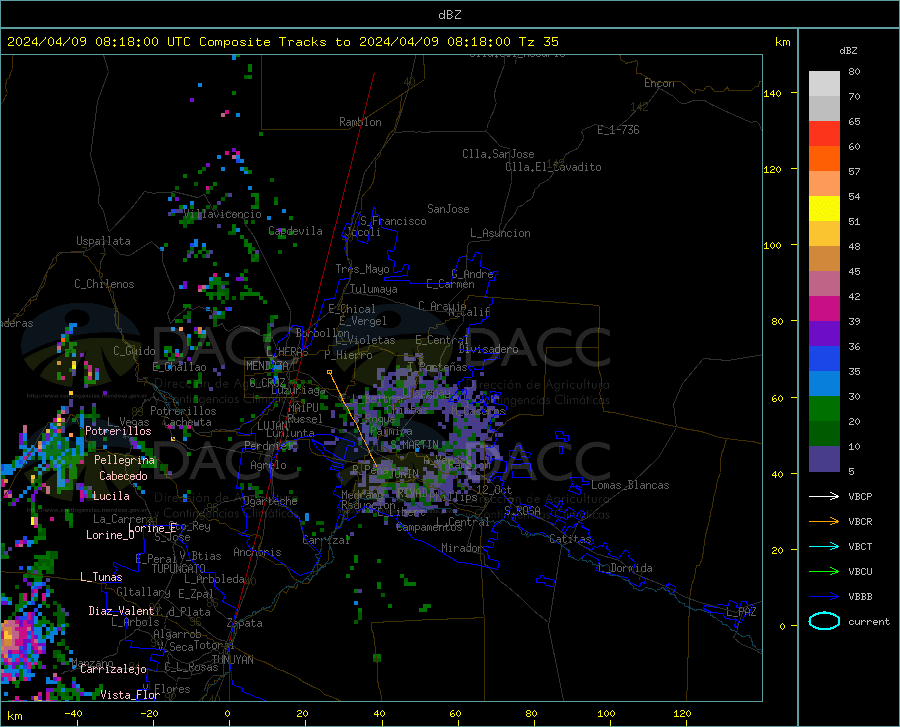Viewport: 900px width, 727px height.
Task: Click the orange VBCR arrow legend icon
Action: (824, 521)
